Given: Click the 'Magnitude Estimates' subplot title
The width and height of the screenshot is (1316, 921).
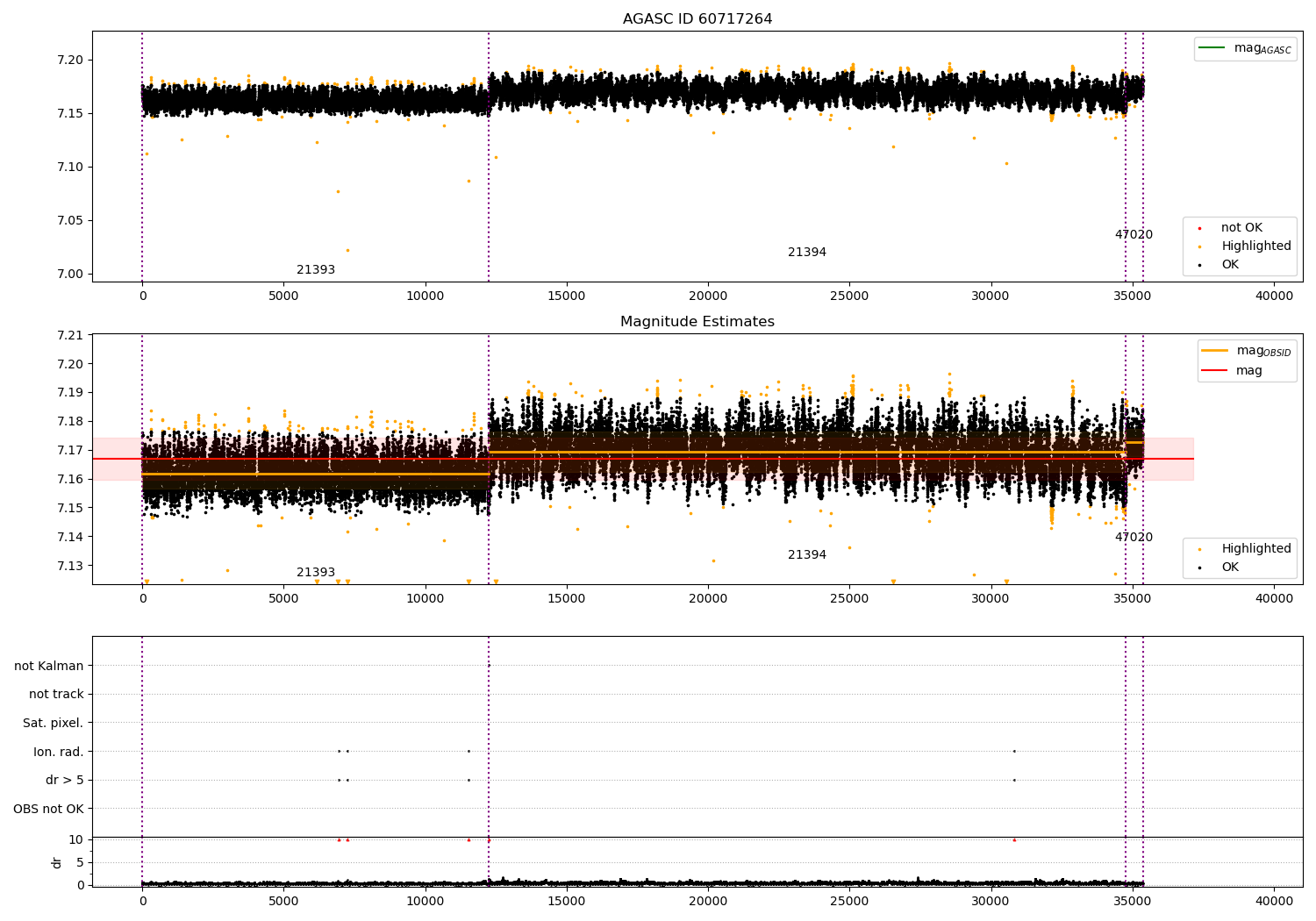Looking at the screenshot, I should tap(697, 322).
